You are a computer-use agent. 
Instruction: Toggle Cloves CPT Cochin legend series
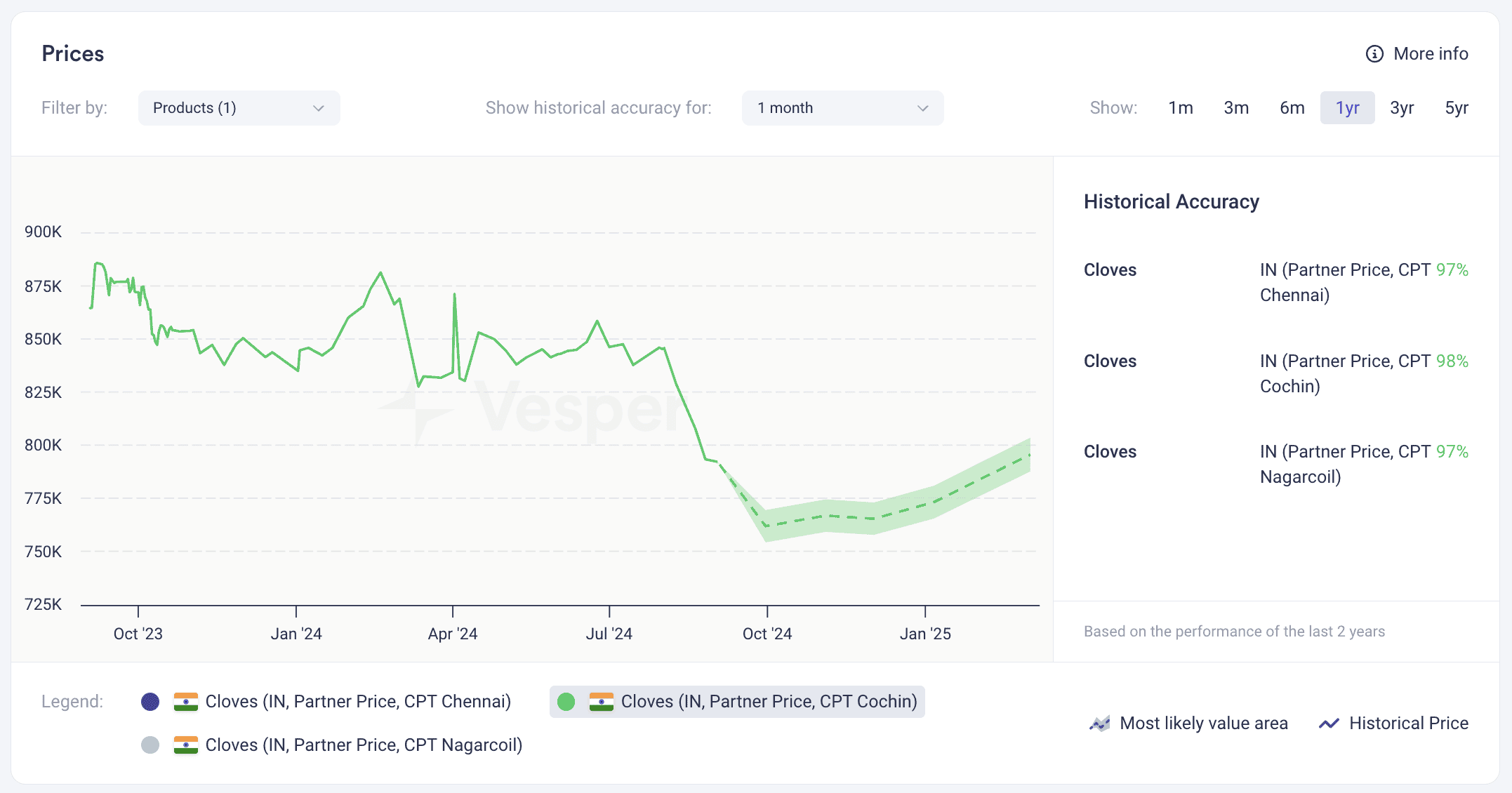tap(737, 702)
